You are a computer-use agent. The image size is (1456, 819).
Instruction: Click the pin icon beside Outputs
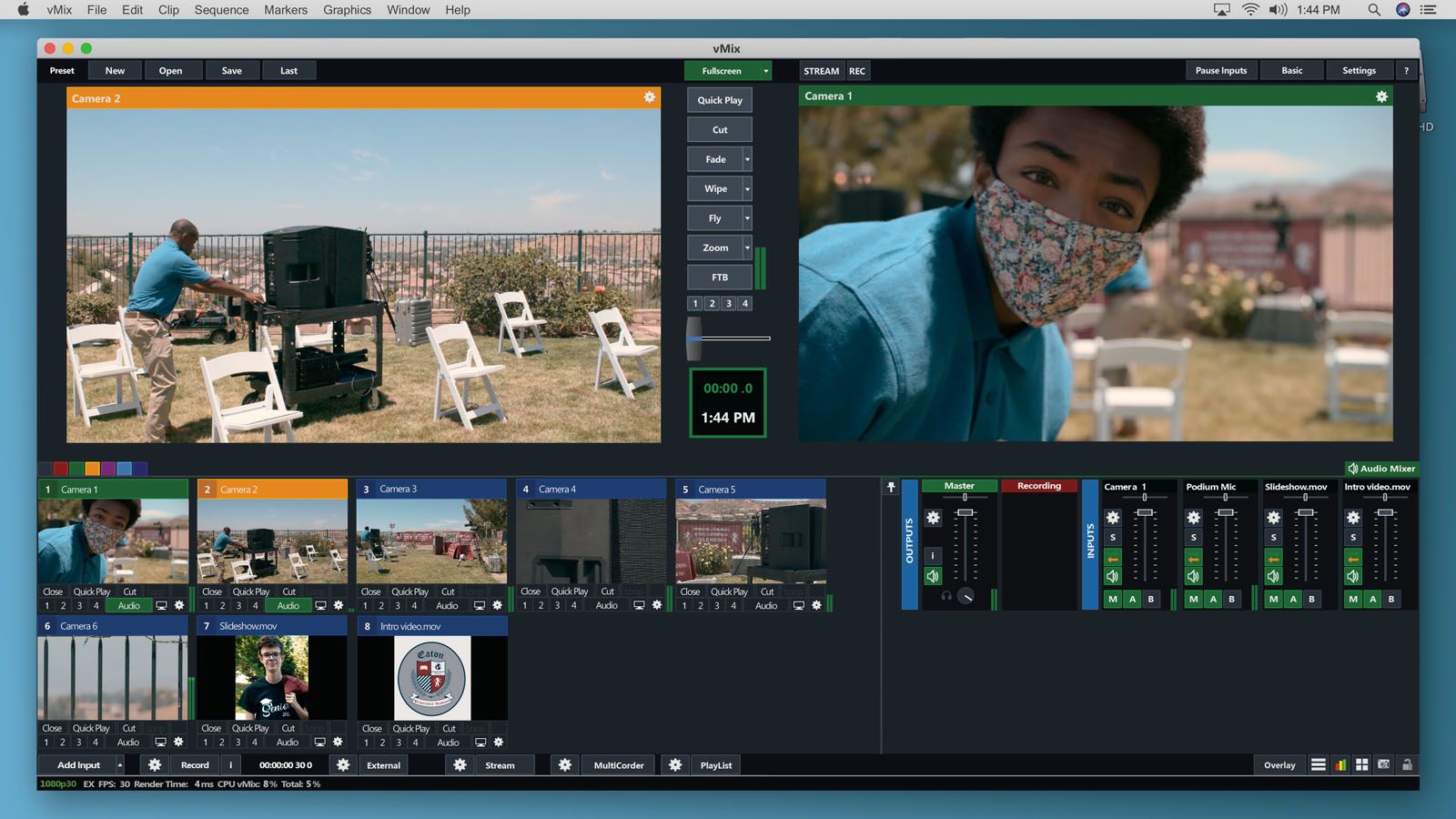click(891, 488)
